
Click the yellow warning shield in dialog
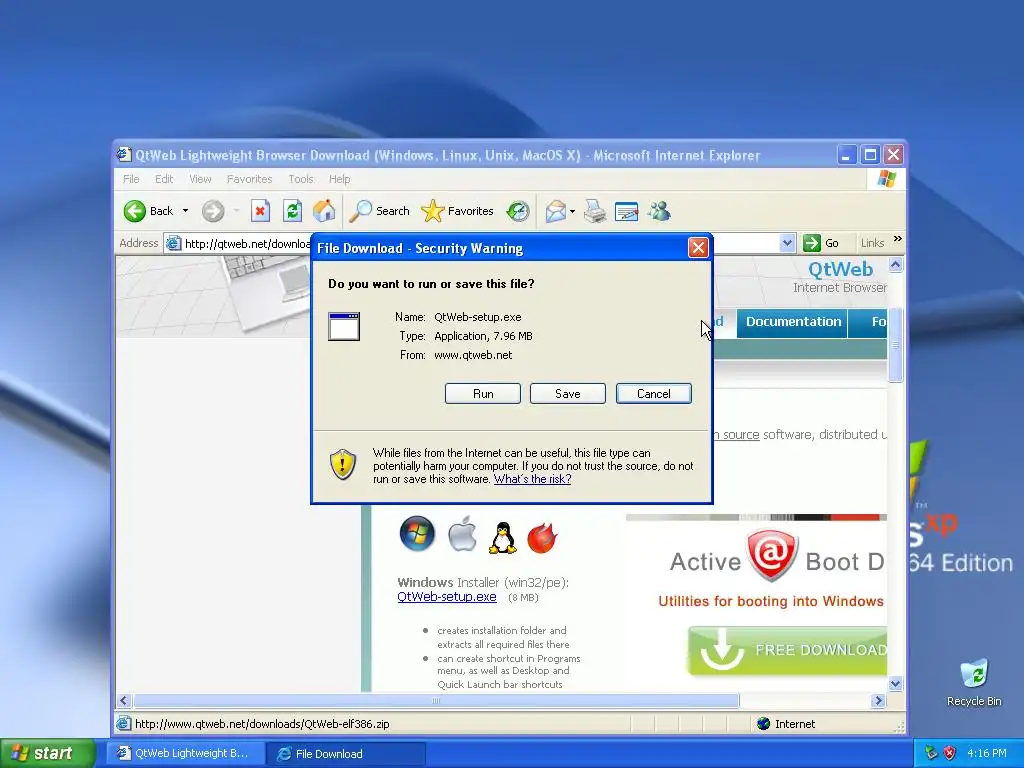[343, 464]
